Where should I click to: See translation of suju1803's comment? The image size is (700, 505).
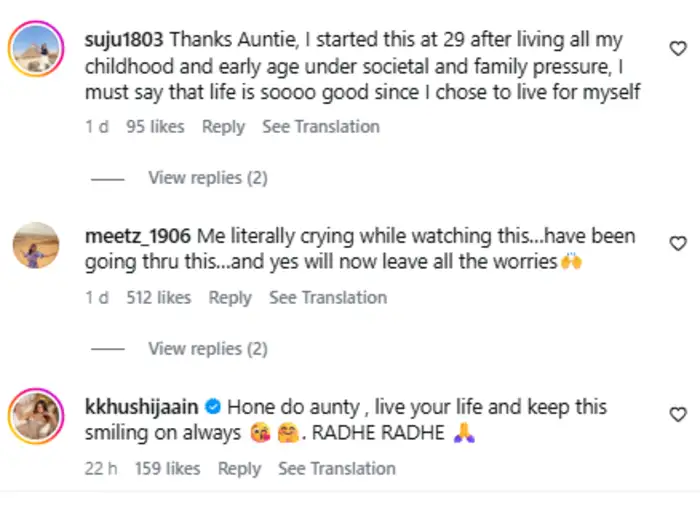tap(321, 127)
